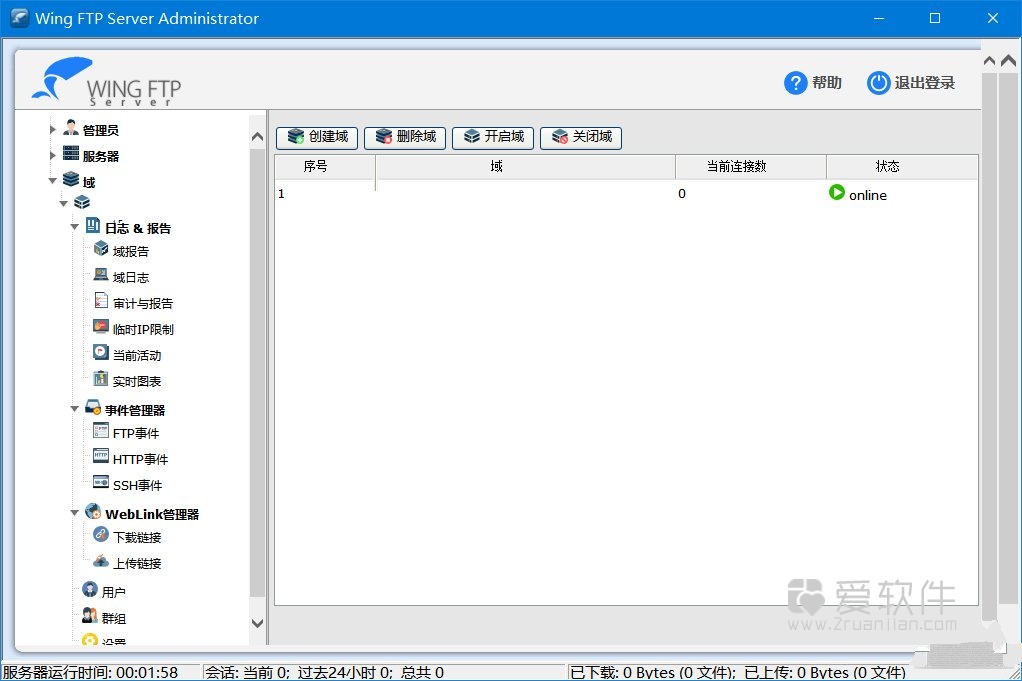This screenshot has width=1022, height=681.
Task: Click the tree panel scroll-up arrow
Action: coord(257,136)
